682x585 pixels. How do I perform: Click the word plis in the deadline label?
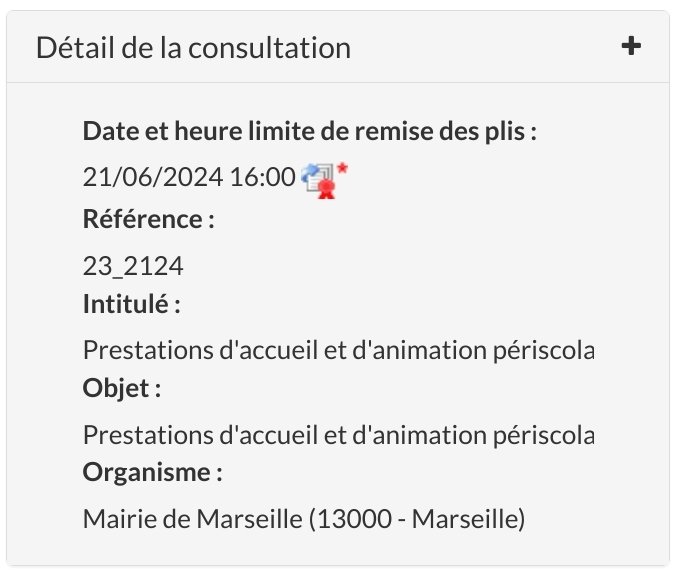(x=505, y=132)
